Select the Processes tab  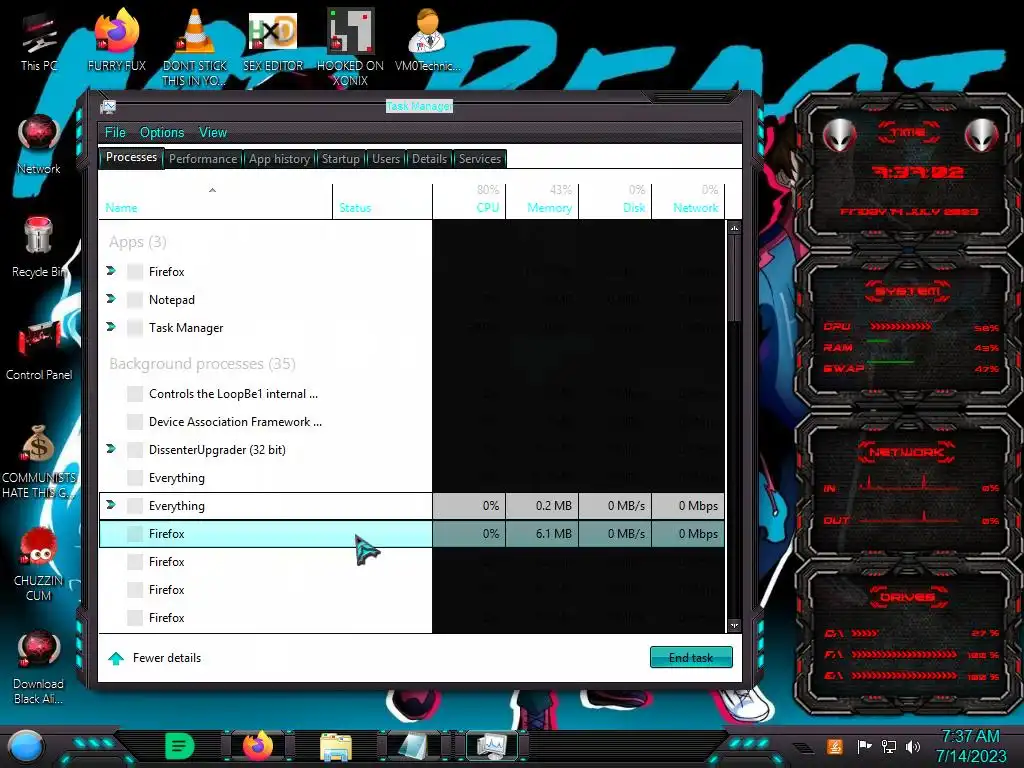point(131,157)
